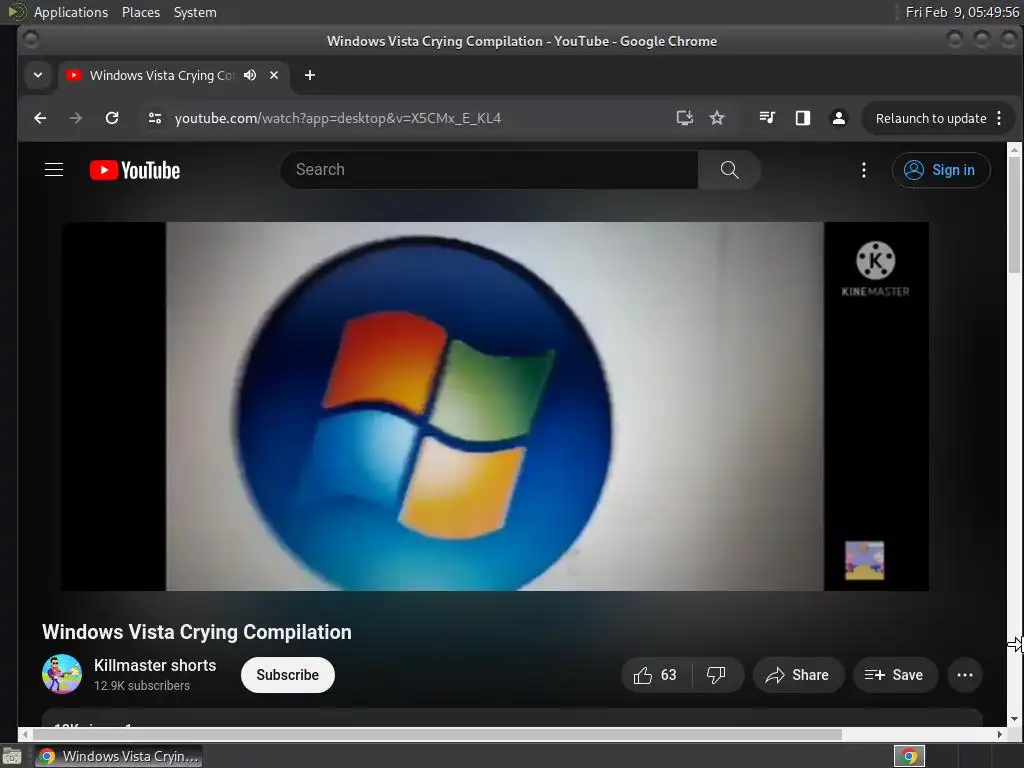The height and width of the screenshot is (768, 1024).
Task: Toggle Chrome's side panel icon
Action: [803, 118]
